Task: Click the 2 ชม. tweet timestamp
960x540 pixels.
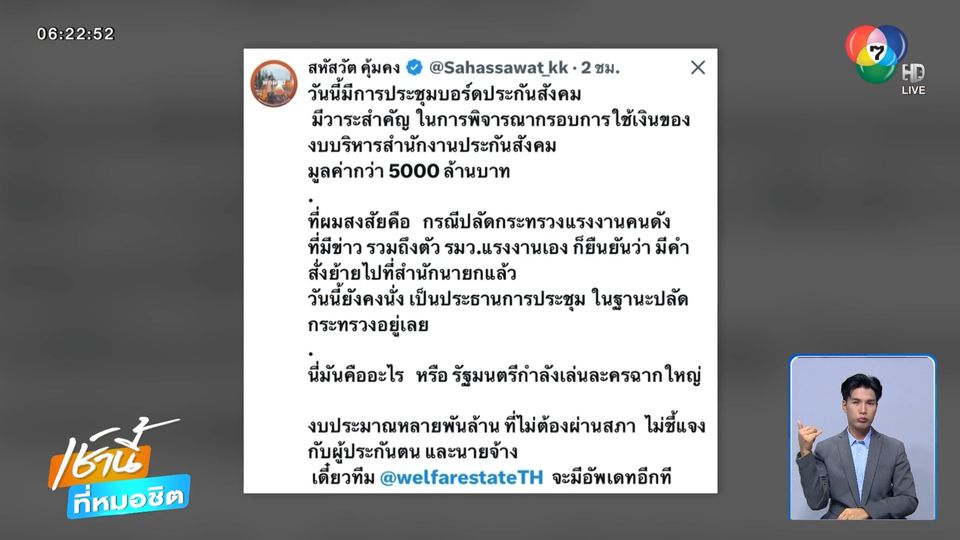Action: 600,67
